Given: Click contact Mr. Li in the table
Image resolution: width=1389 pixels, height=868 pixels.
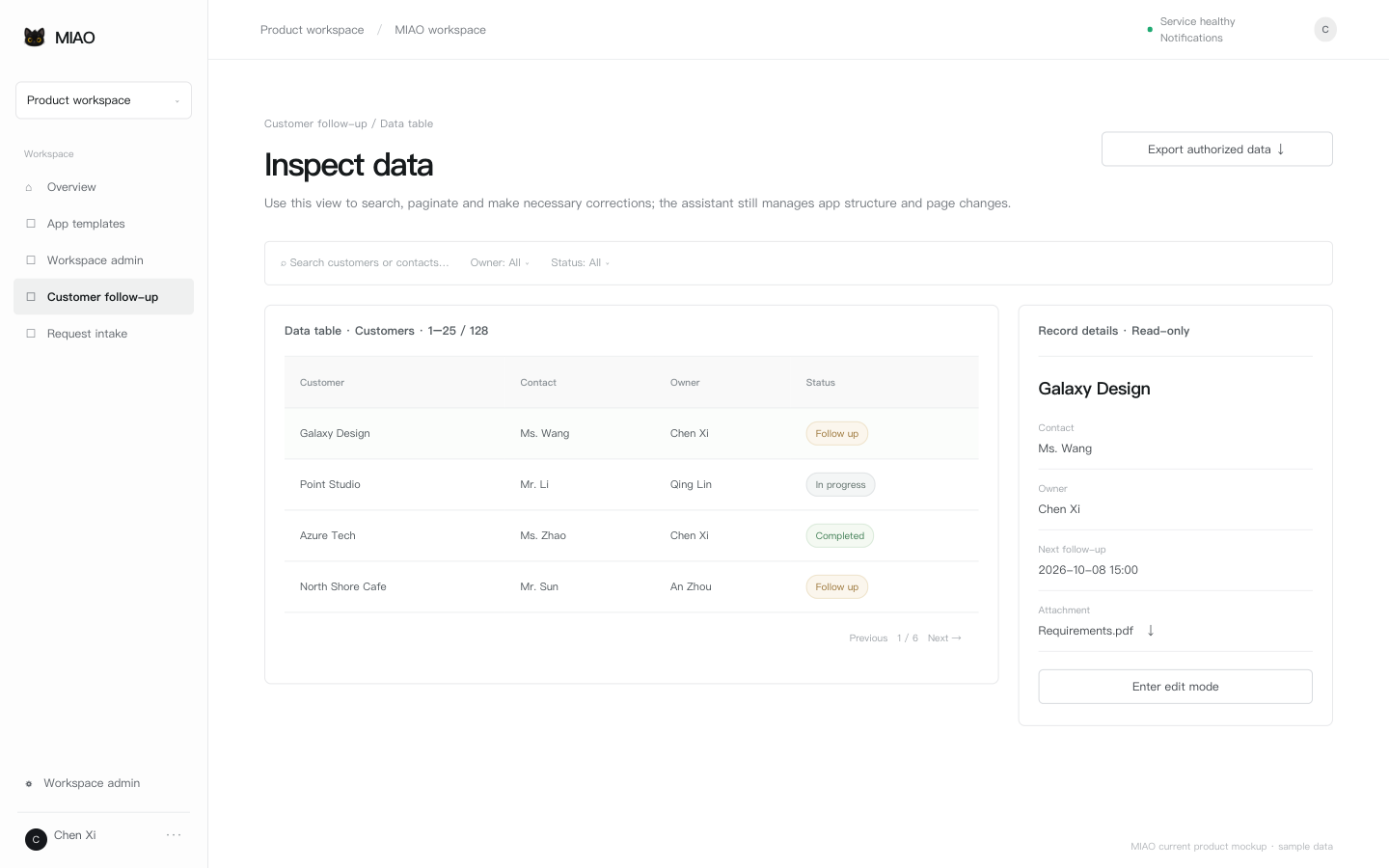Looking at the screenshot, I should 534,485.
